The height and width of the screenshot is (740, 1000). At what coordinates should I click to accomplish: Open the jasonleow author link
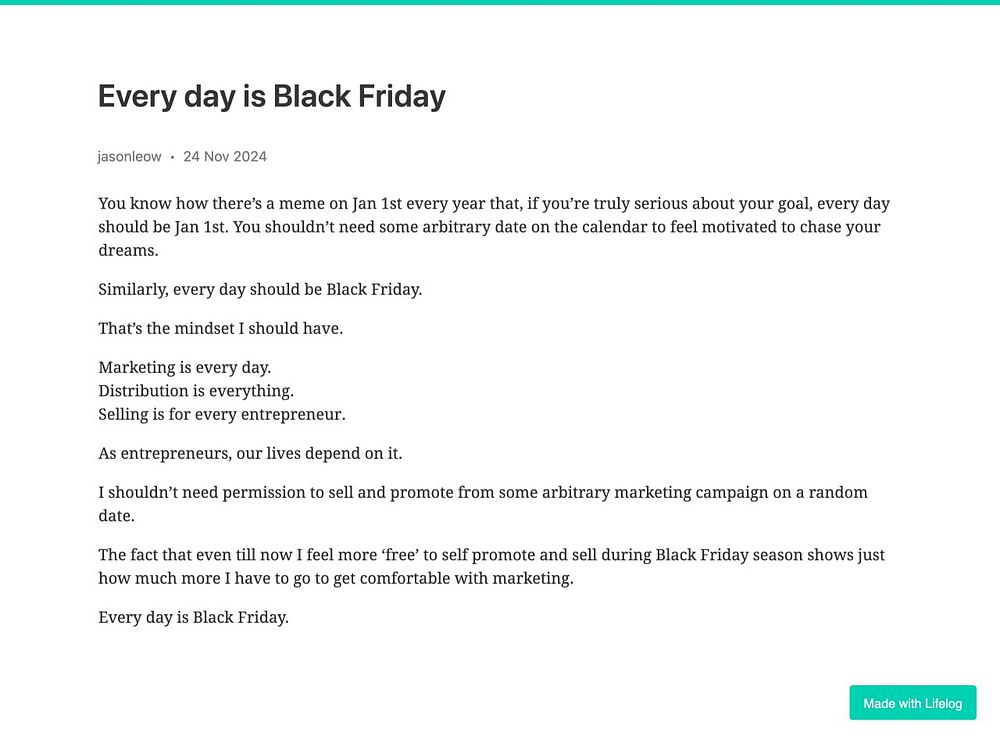tap(129, 156)
